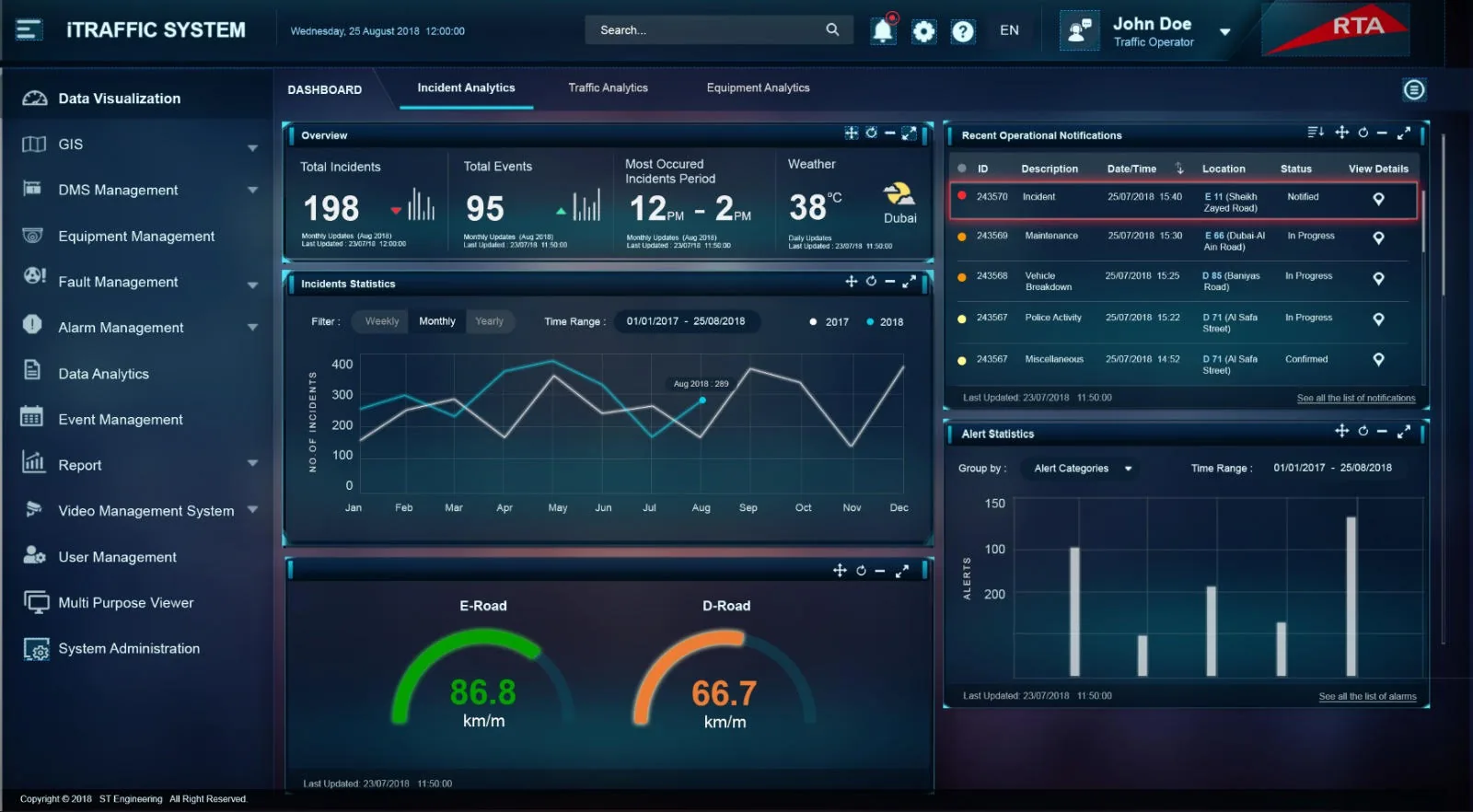Expand the Alarm Management menu
Viewport: 1473px width, 812px height.
click(x=252, y=328)
